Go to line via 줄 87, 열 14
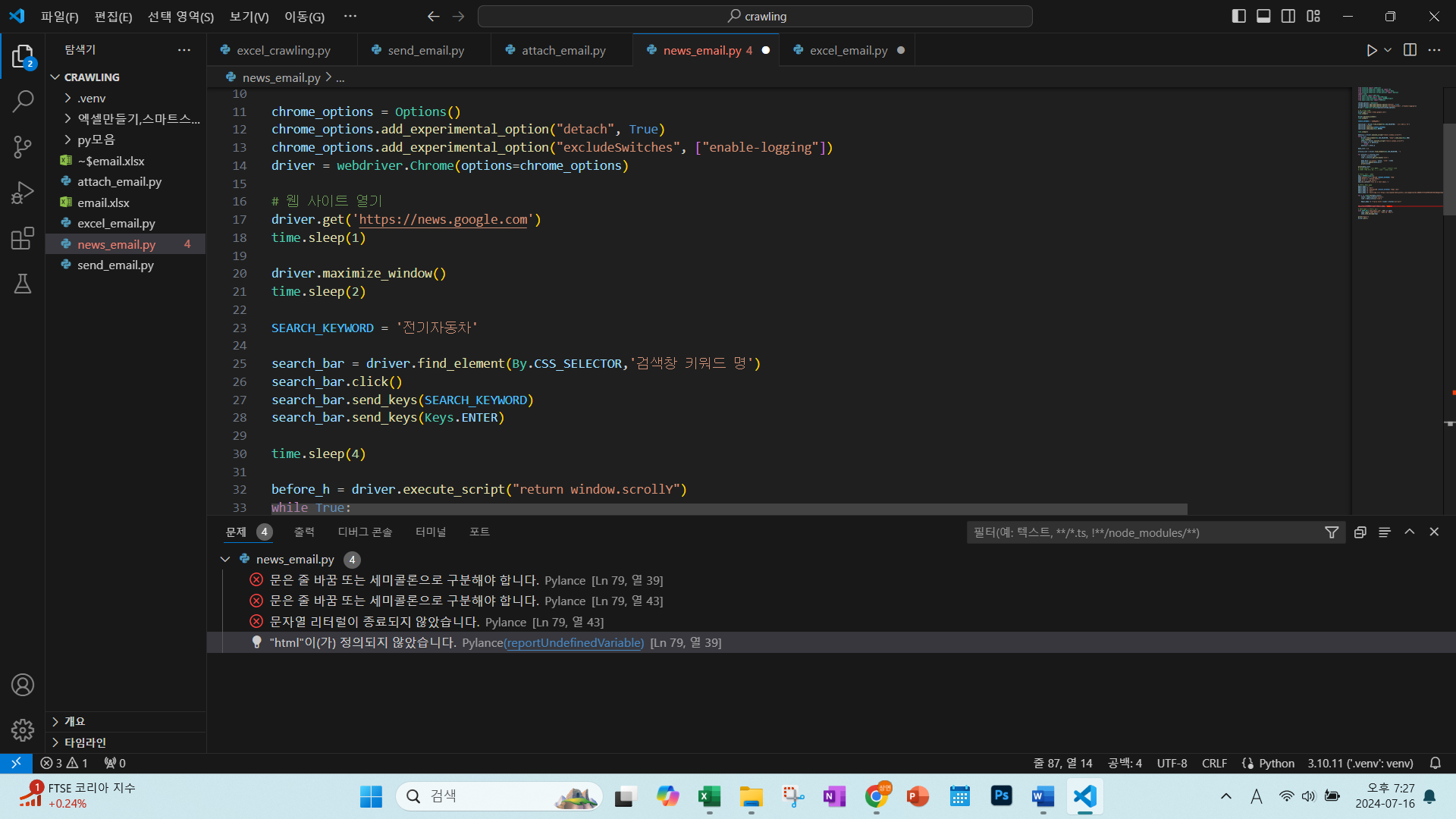Image resolution: width=1456 pixels, height=819 pixels. pos(1062,763)
